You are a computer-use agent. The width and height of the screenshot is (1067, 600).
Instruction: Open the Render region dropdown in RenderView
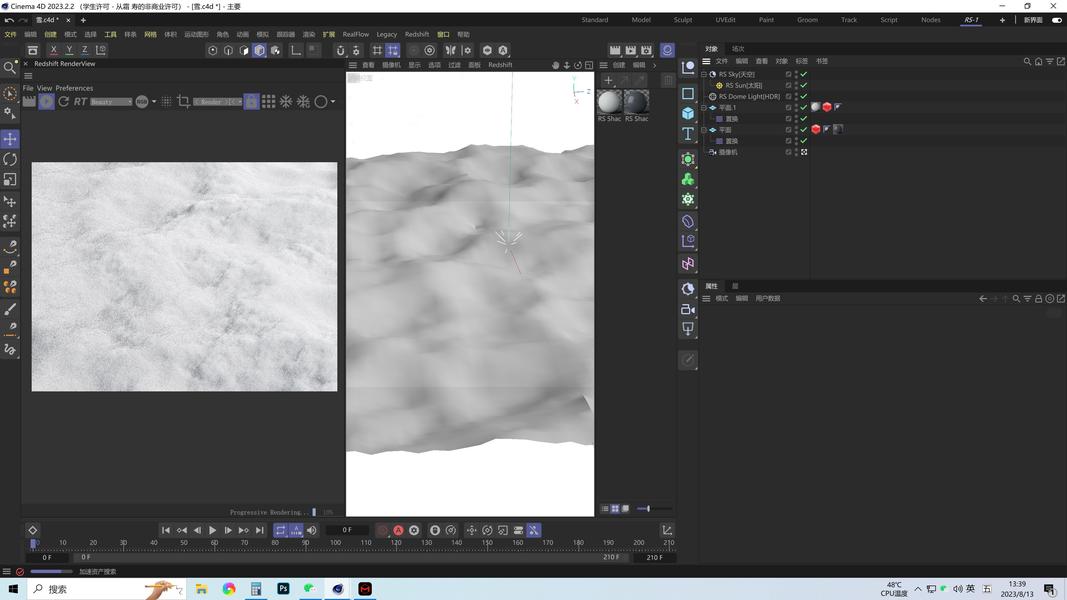tap(218, 101)
